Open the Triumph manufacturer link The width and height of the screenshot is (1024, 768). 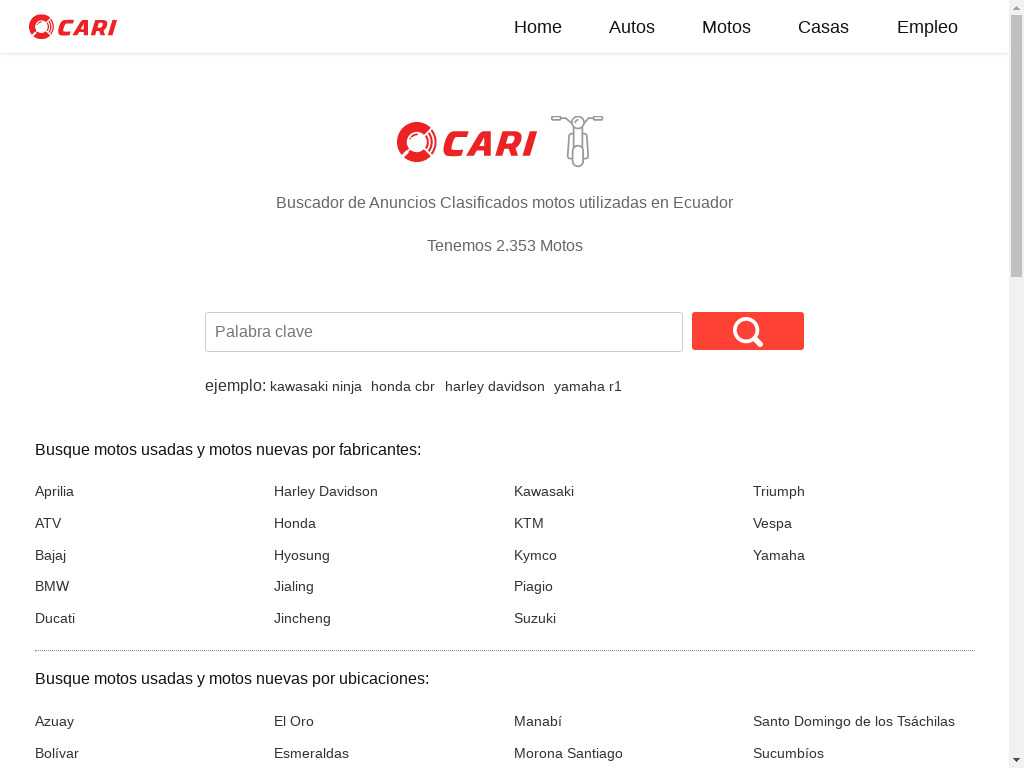pyautogui.click(x=778, y=491)
